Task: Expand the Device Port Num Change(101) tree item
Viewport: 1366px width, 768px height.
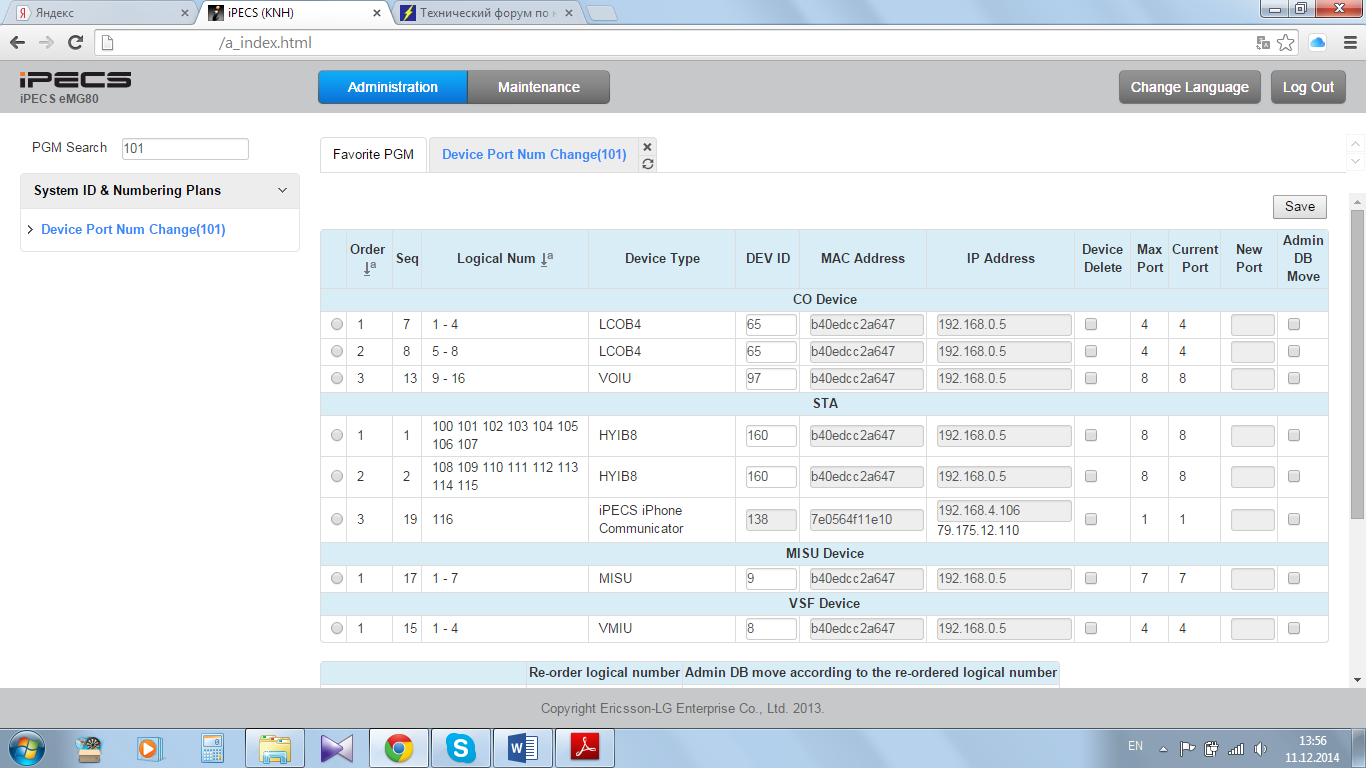Action: coord(30,230)
